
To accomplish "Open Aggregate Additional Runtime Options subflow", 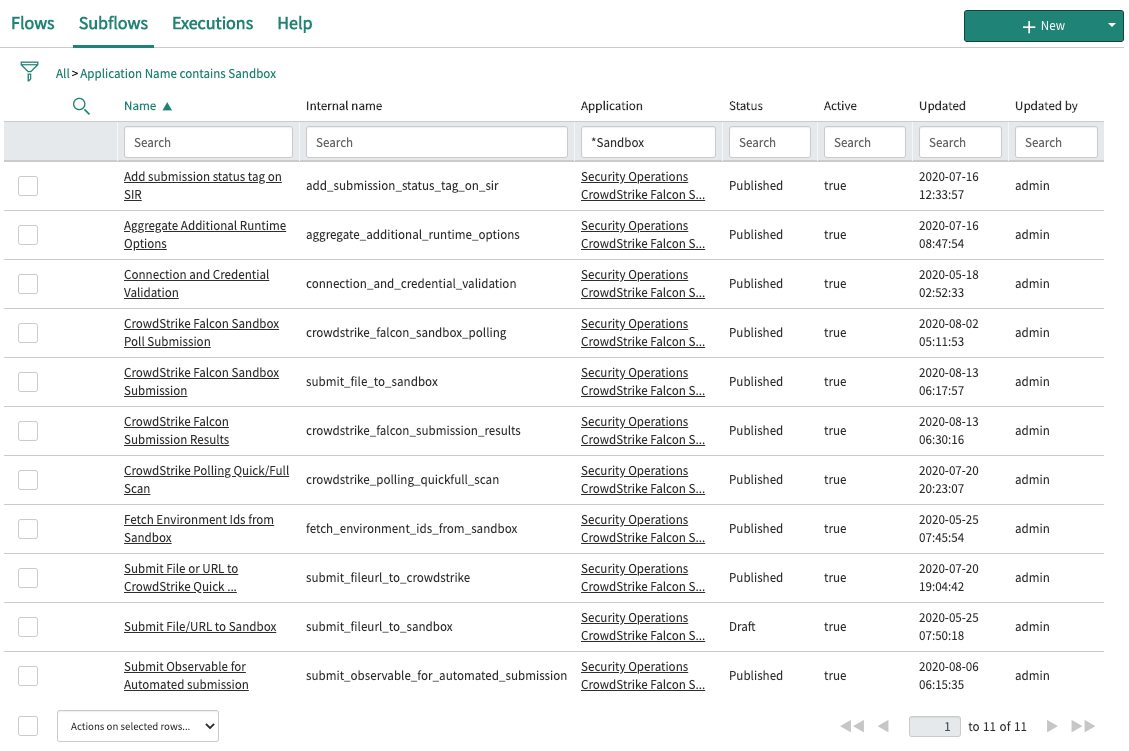I will point(204,235).
